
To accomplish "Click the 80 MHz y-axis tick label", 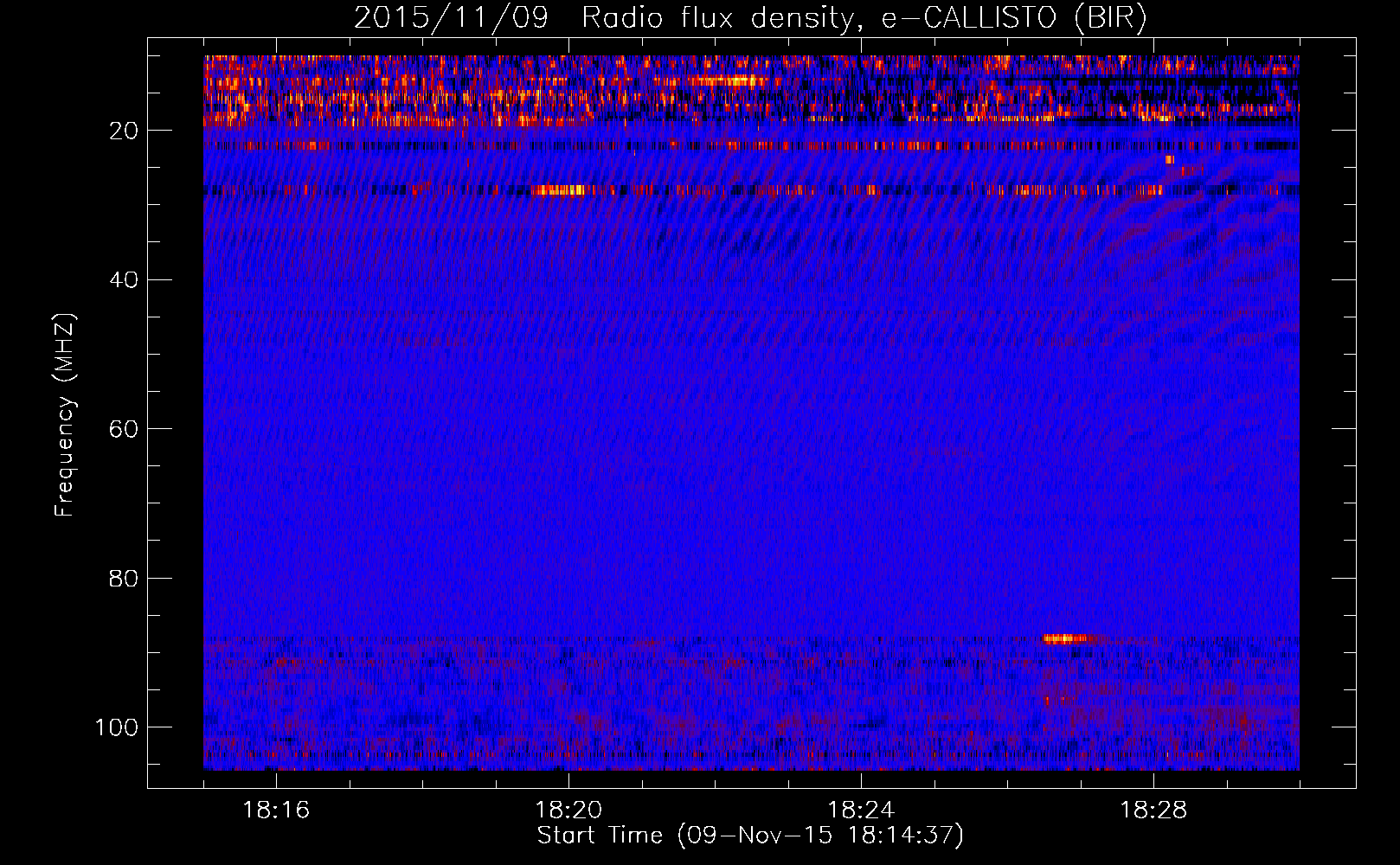I will pos(124,578).
